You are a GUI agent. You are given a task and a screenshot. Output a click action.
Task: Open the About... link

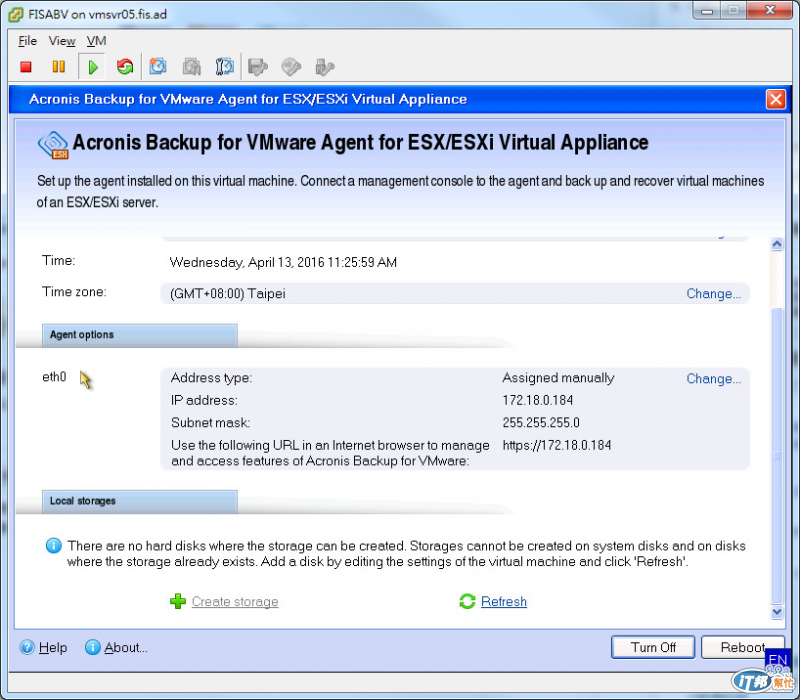tap(126, 647)
